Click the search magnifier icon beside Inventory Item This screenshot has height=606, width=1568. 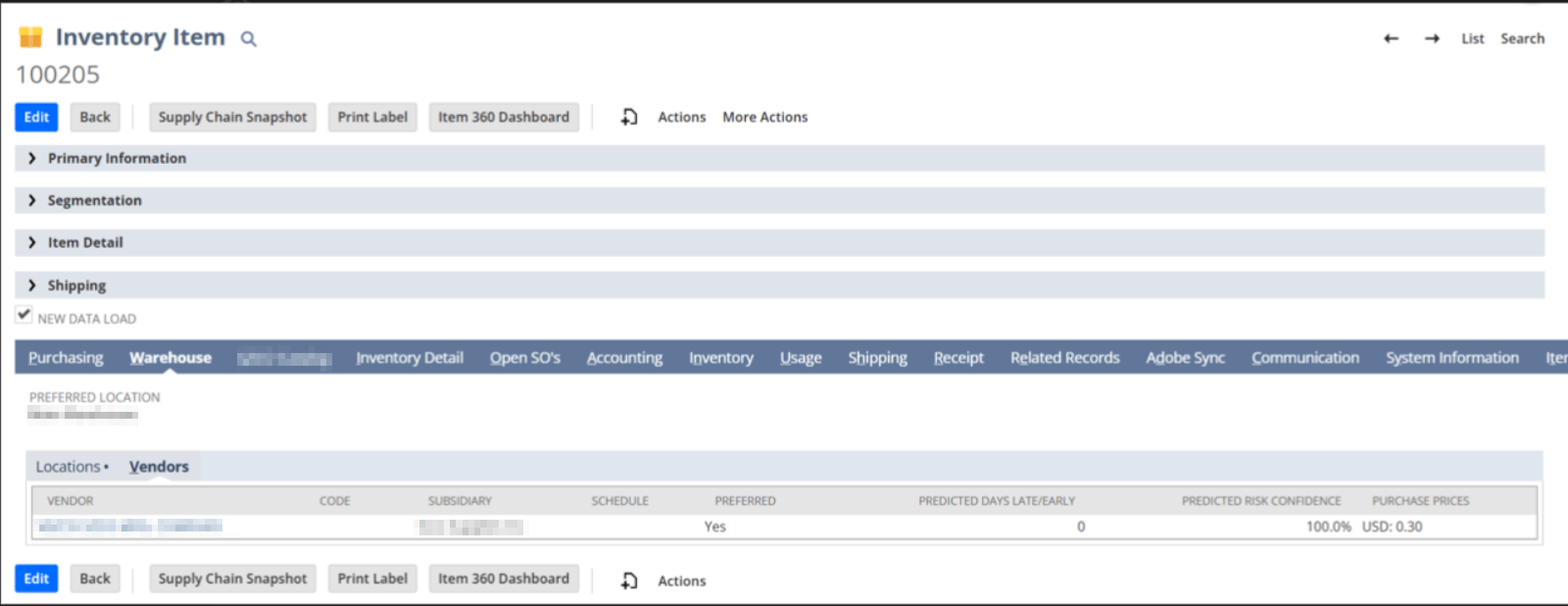coord(249,39)
